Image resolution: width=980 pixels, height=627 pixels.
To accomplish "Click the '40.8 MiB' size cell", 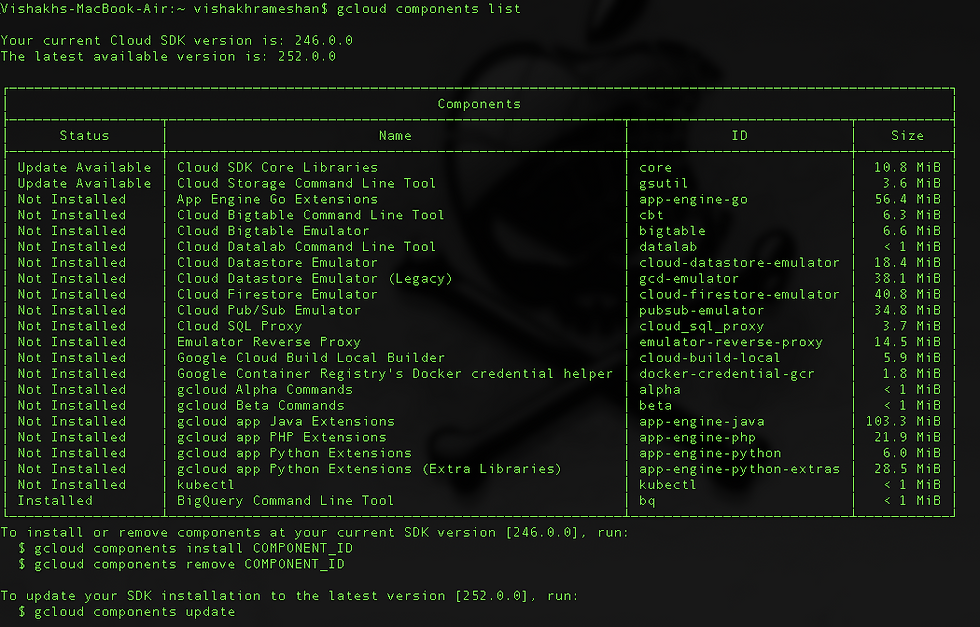I will (907, 294).
